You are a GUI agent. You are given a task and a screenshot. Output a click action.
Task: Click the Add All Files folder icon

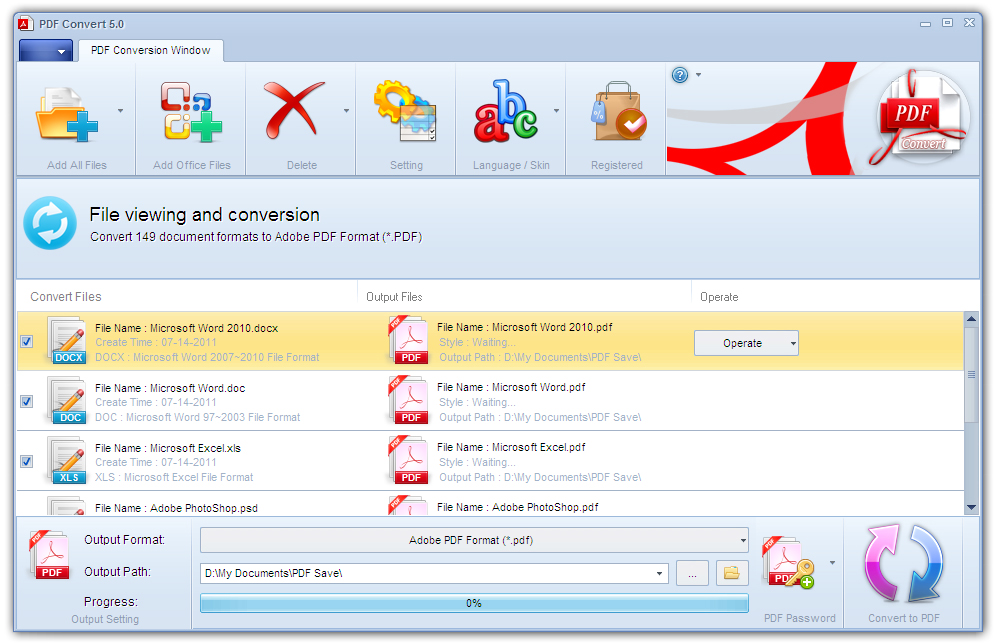pos(67,115)
